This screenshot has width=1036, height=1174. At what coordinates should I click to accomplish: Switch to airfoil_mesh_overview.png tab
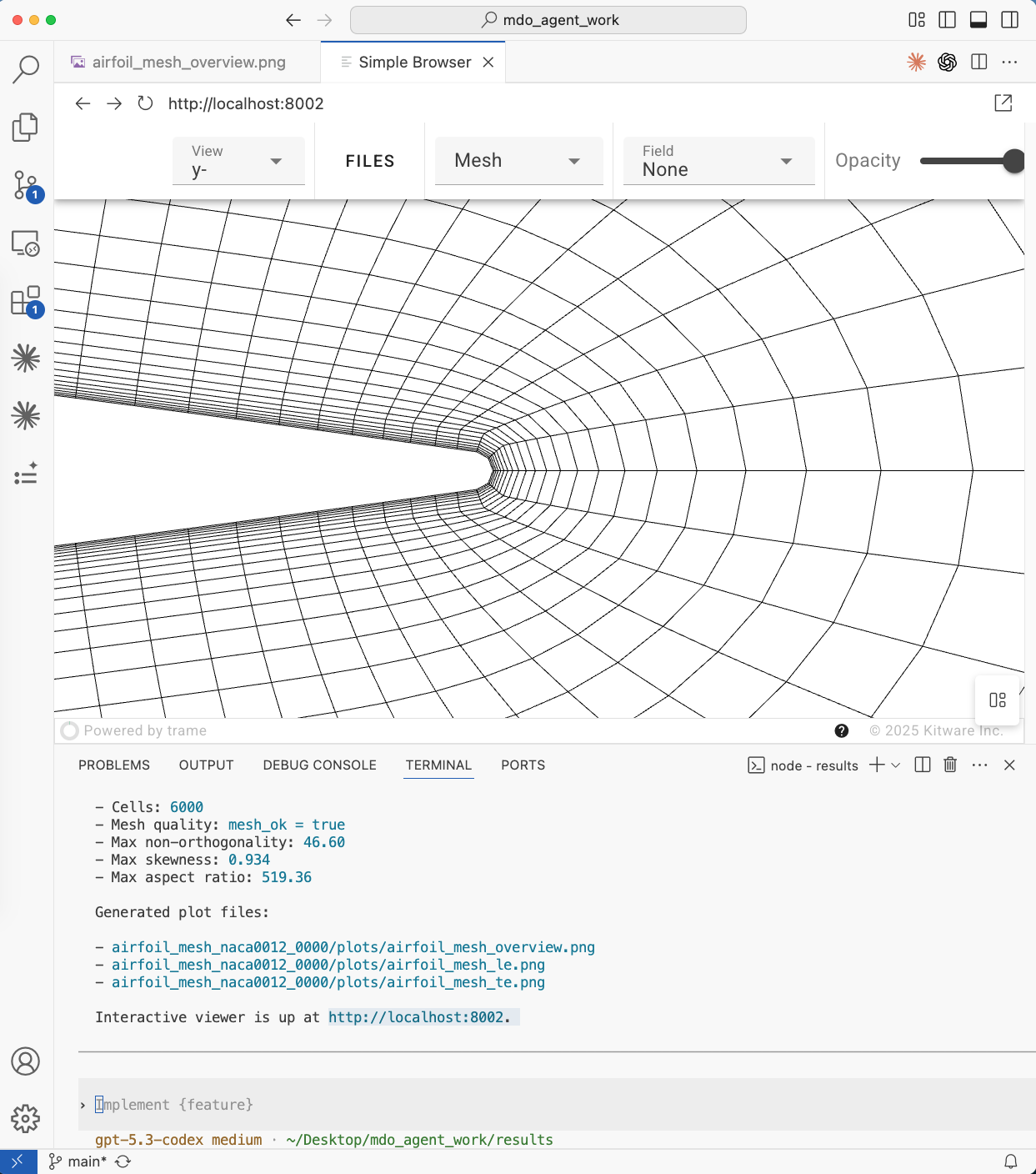tap(188, 63)
